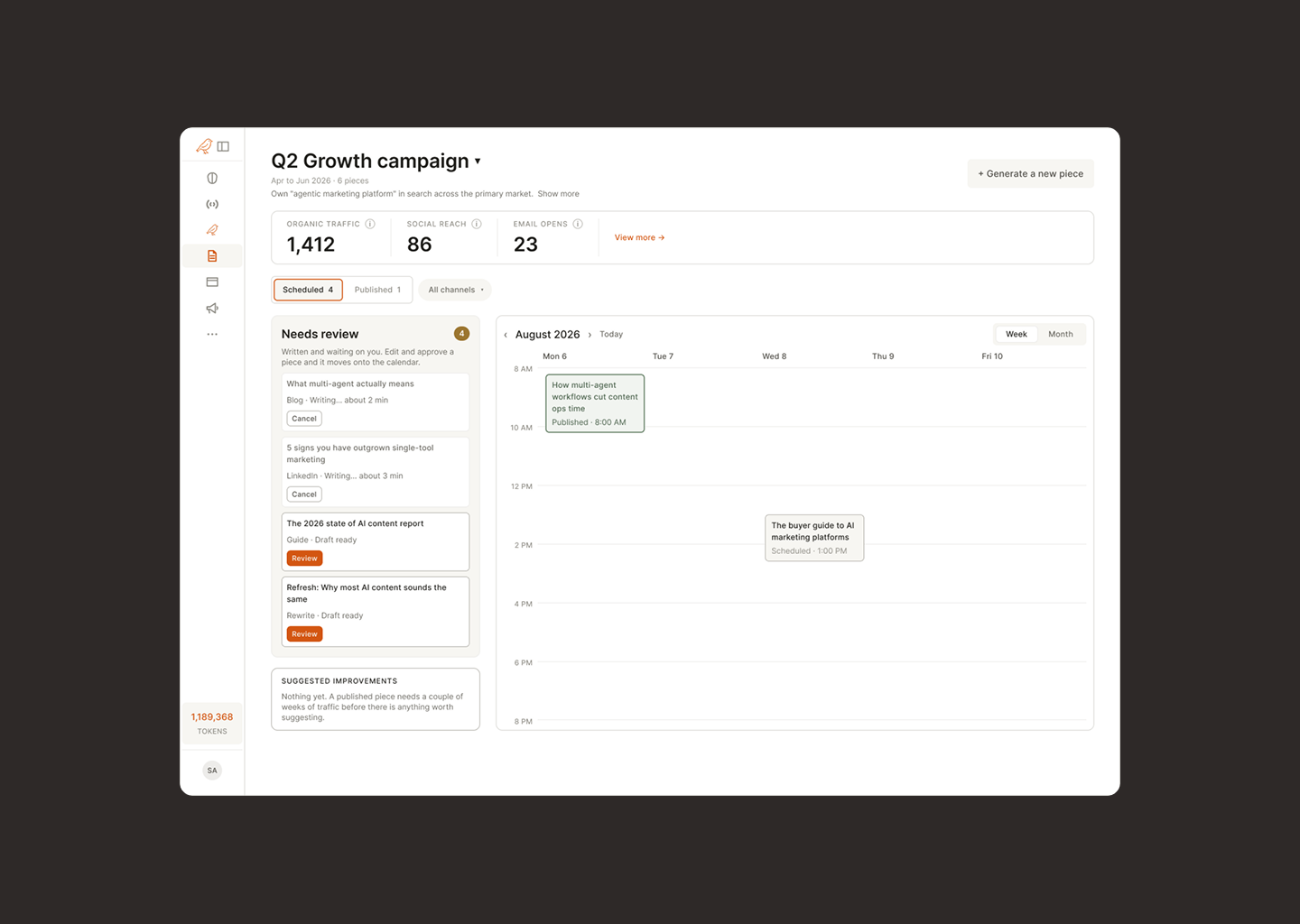Collapse the sidebar with the panel icon
This screenshot has width=1300, height=924.
(x=223, y=146)
